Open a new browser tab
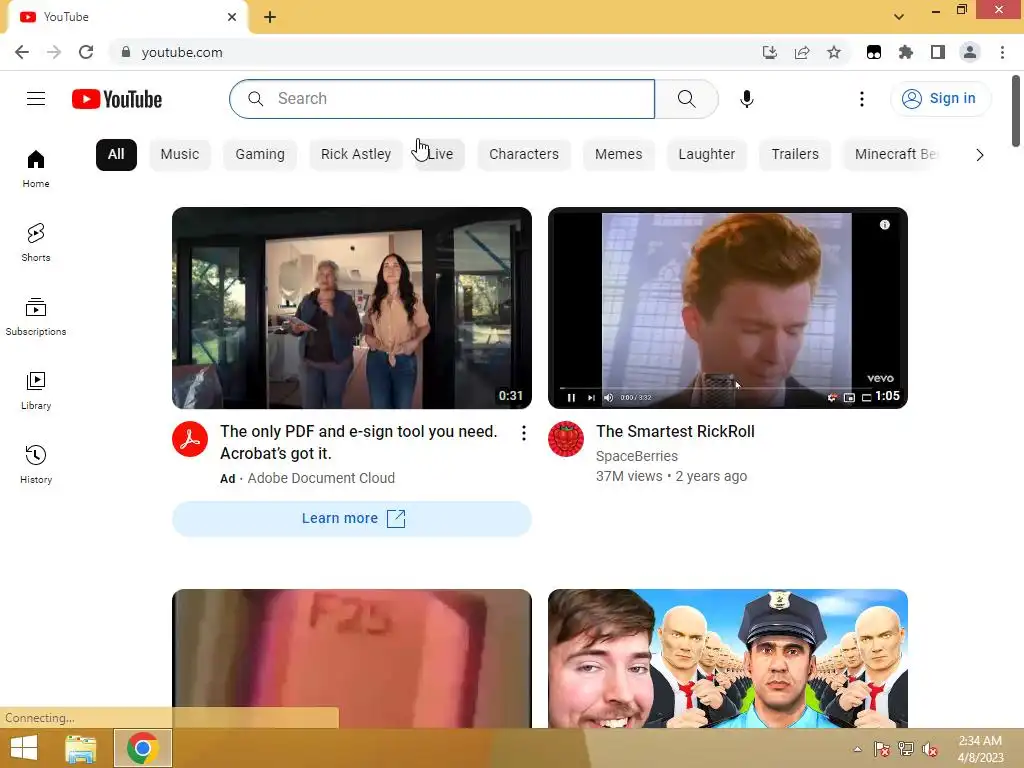 tap(270, 17)
